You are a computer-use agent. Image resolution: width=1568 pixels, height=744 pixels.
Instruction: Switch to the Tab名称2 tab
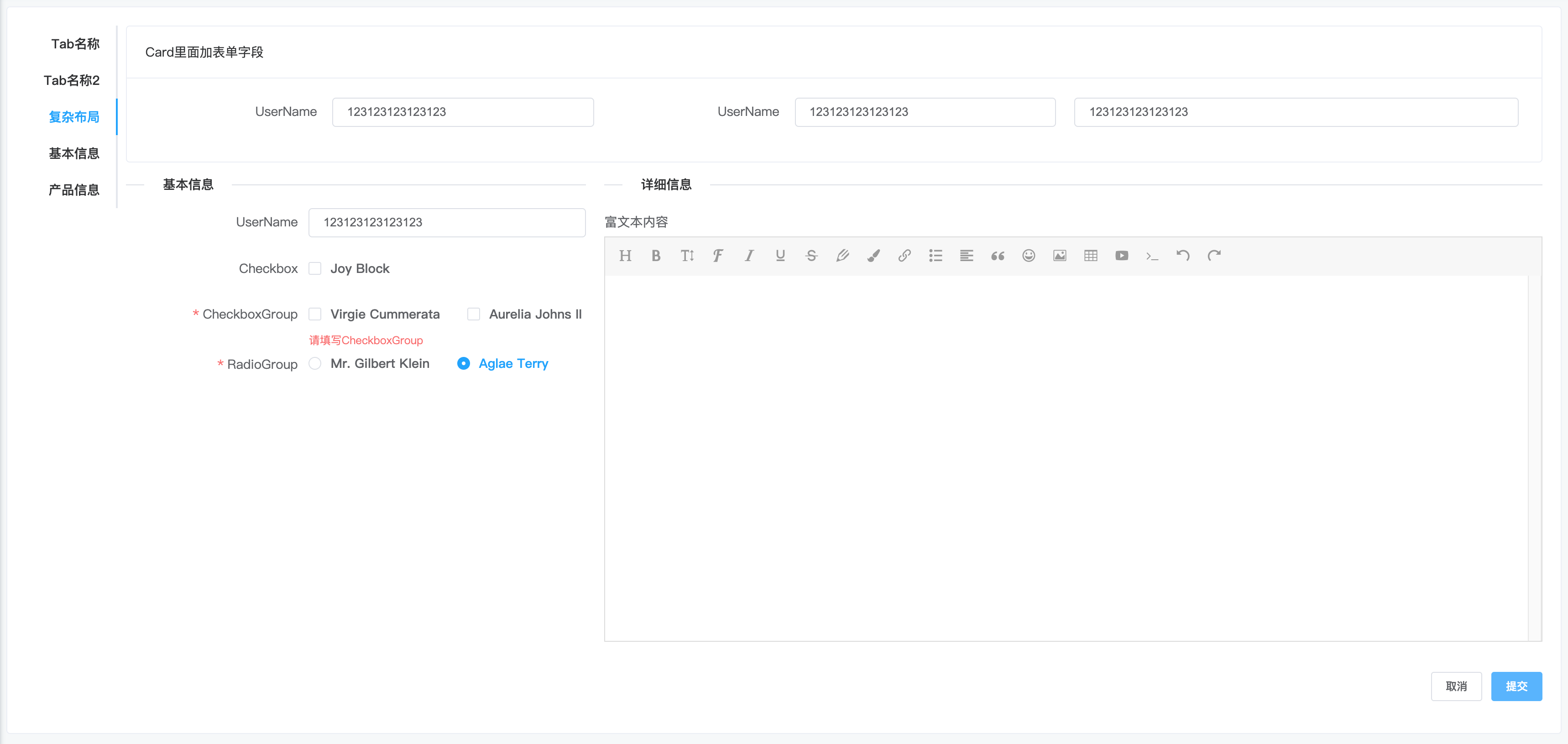coord(71,80)
